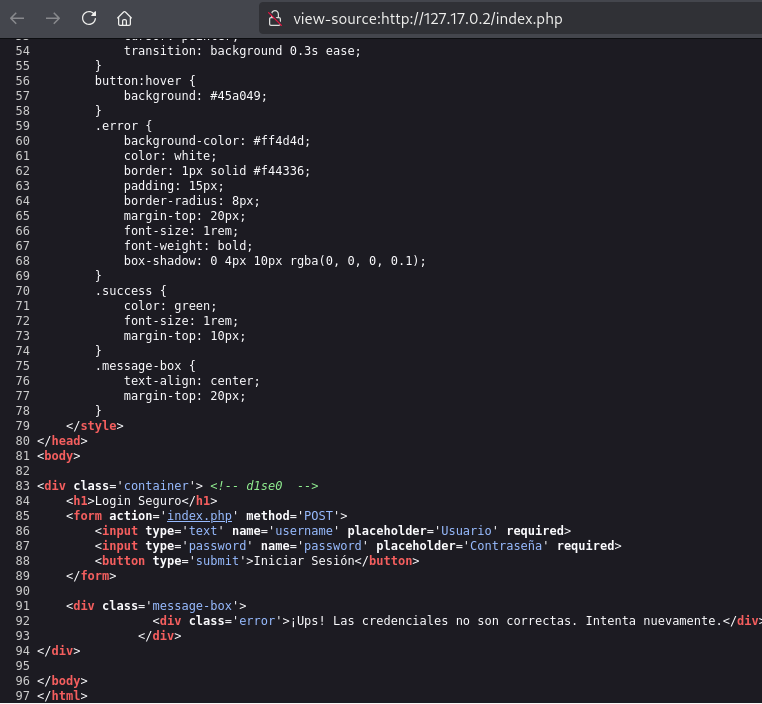Click the 'background: #45a049' line
The width and height of the screenshot is (762, 704).
click(x=195, y=96)
